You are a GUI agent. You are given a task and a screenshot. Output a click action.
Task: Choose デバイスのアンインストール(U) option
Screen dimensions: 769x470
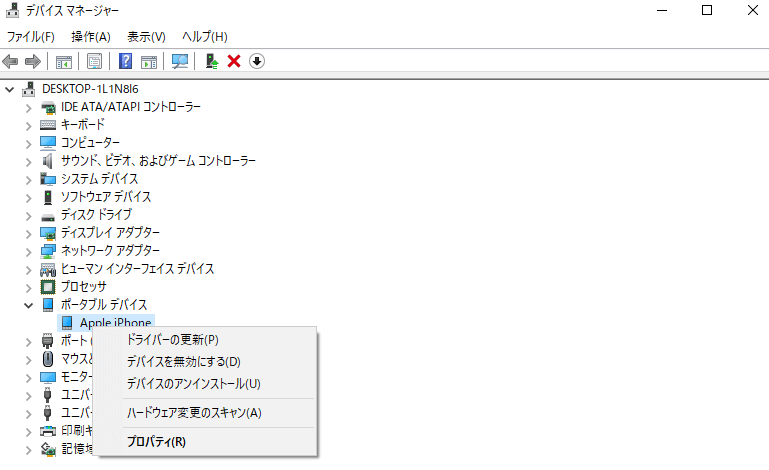point(193,384)
